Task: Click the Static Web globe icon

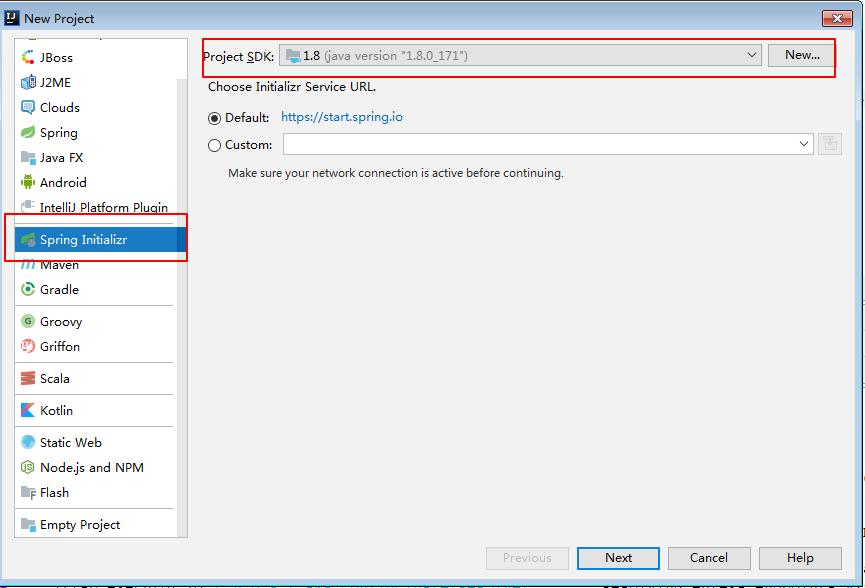Action: (28, 442)
